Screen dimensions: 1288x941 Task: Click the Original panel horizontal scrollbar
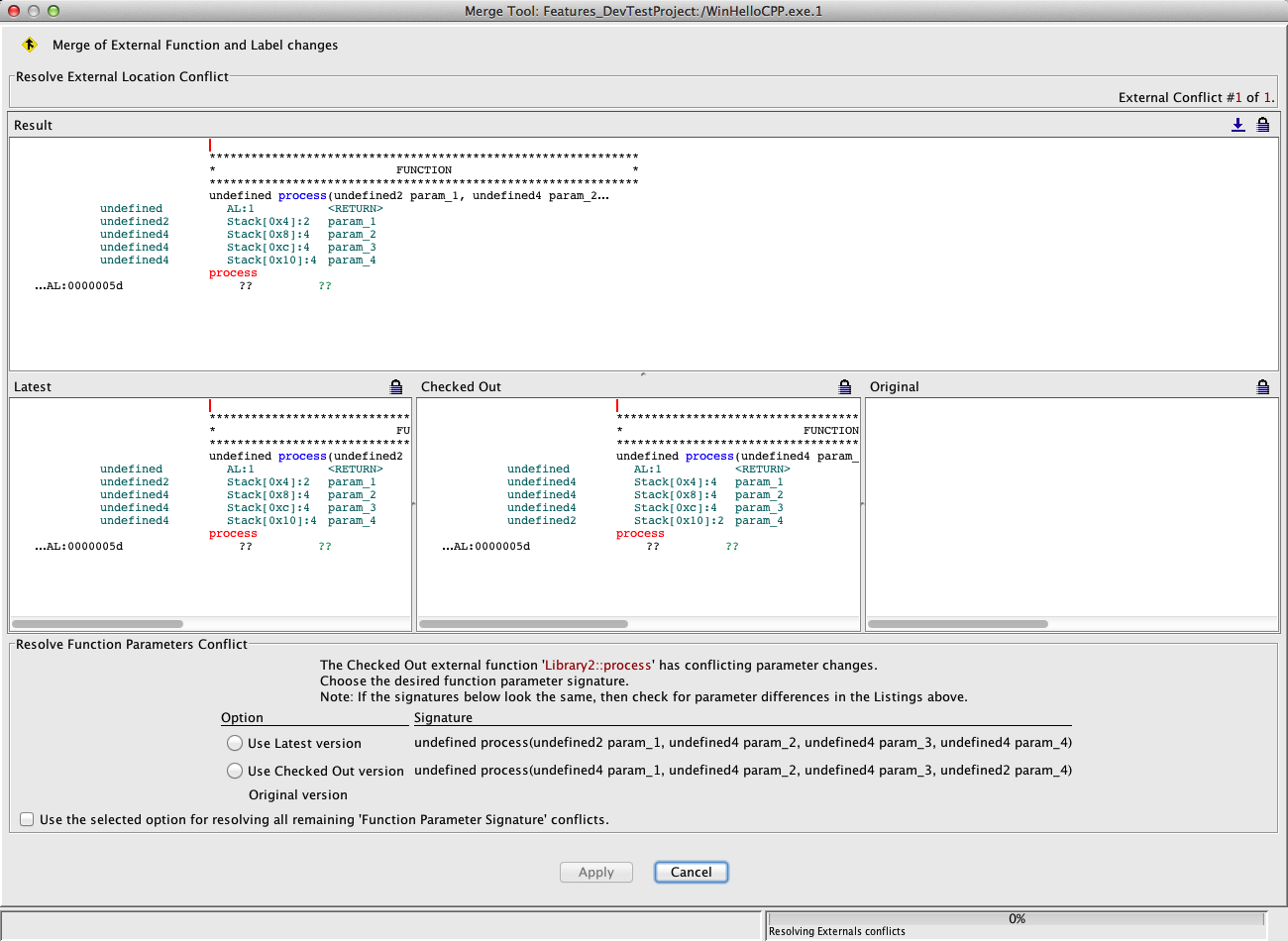click(957, 624)
